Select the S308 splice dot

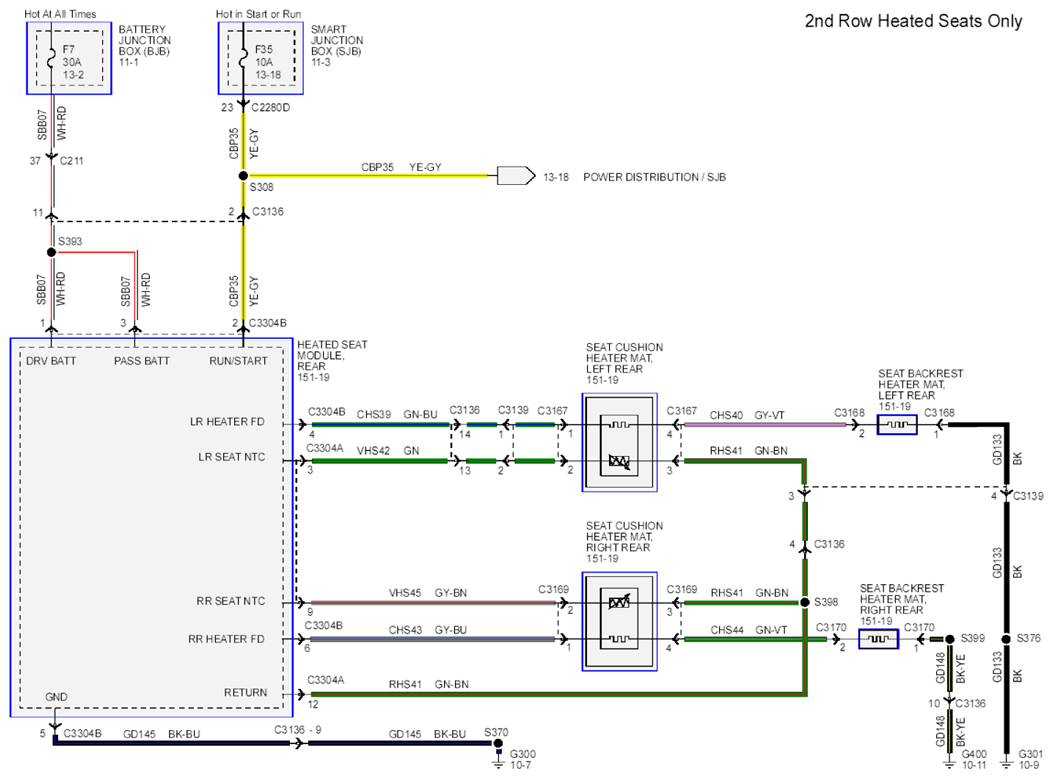coord(243,176)
